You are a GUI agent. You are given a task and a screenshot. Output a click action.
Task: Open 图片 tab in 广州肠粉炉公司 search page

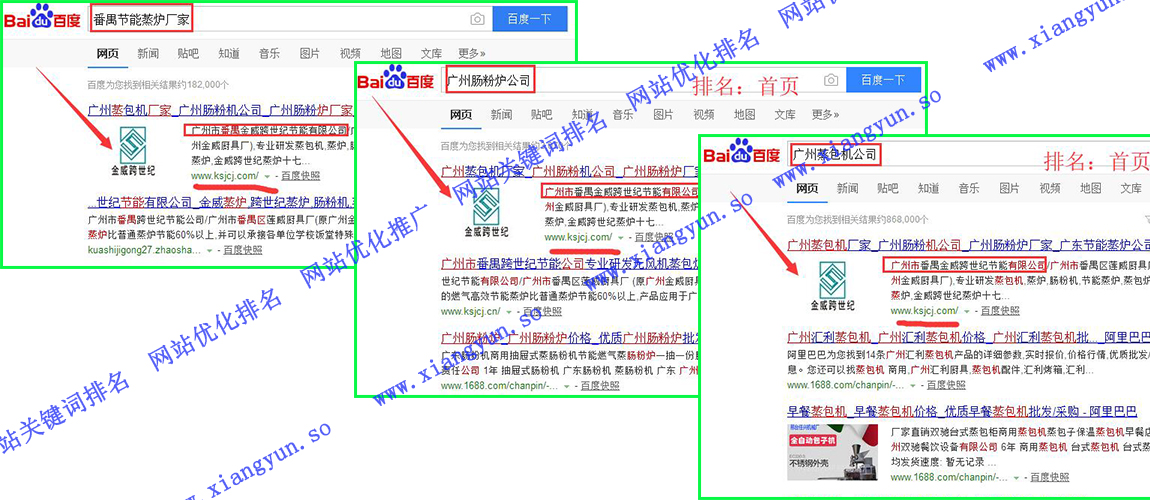(x=663, y=114)
